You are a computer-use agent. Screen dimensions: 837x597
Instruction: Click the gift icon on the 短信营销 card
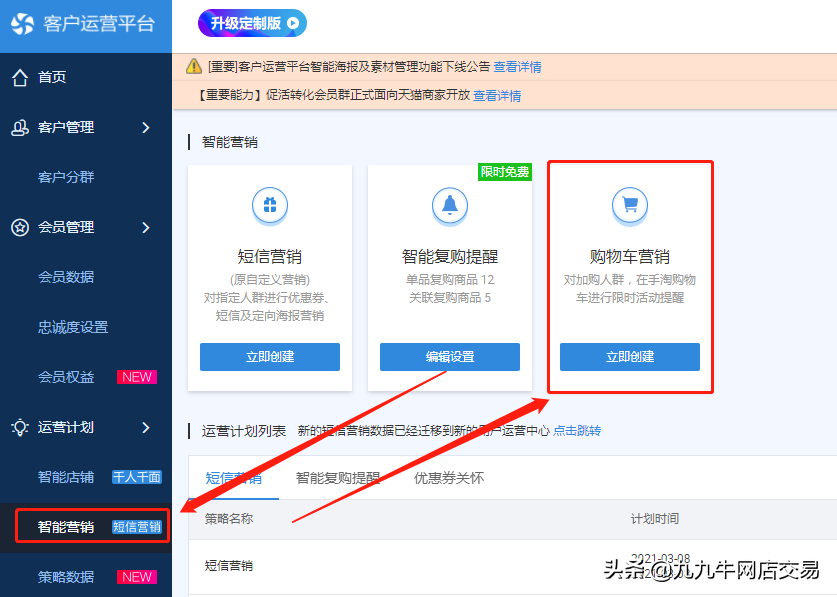click(x=270, y=205)
